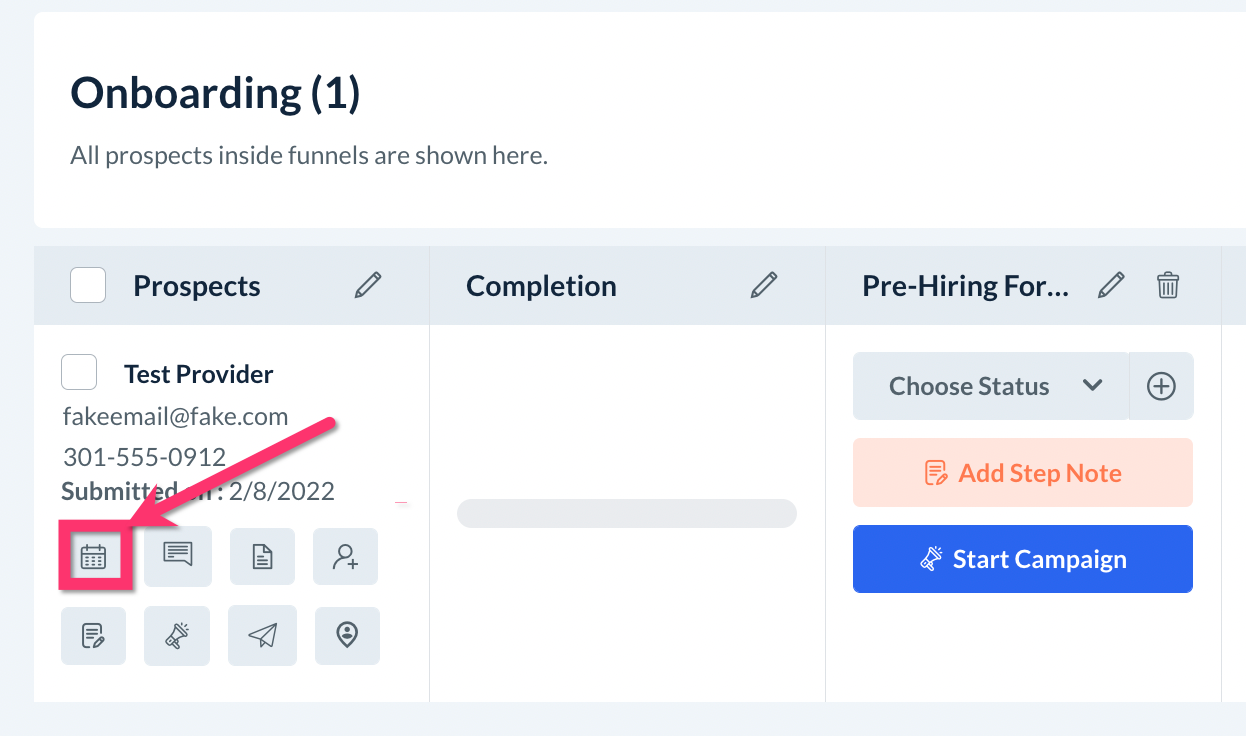Viewport: 1246px width, 736px height.
Task: Click the document file icon
Action: point(262,556)
